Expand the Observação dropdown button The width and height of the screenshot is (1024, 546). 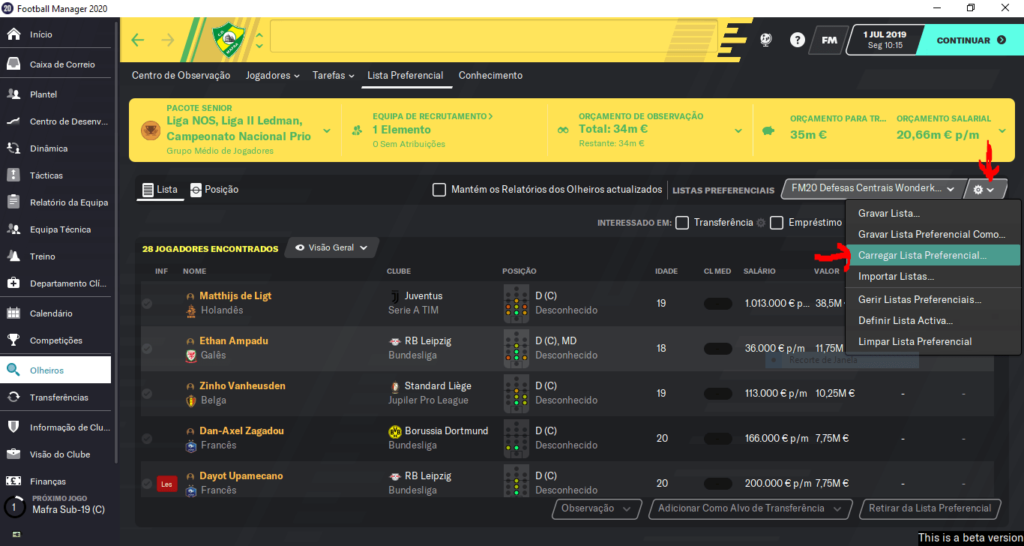(x=596, y=509)
